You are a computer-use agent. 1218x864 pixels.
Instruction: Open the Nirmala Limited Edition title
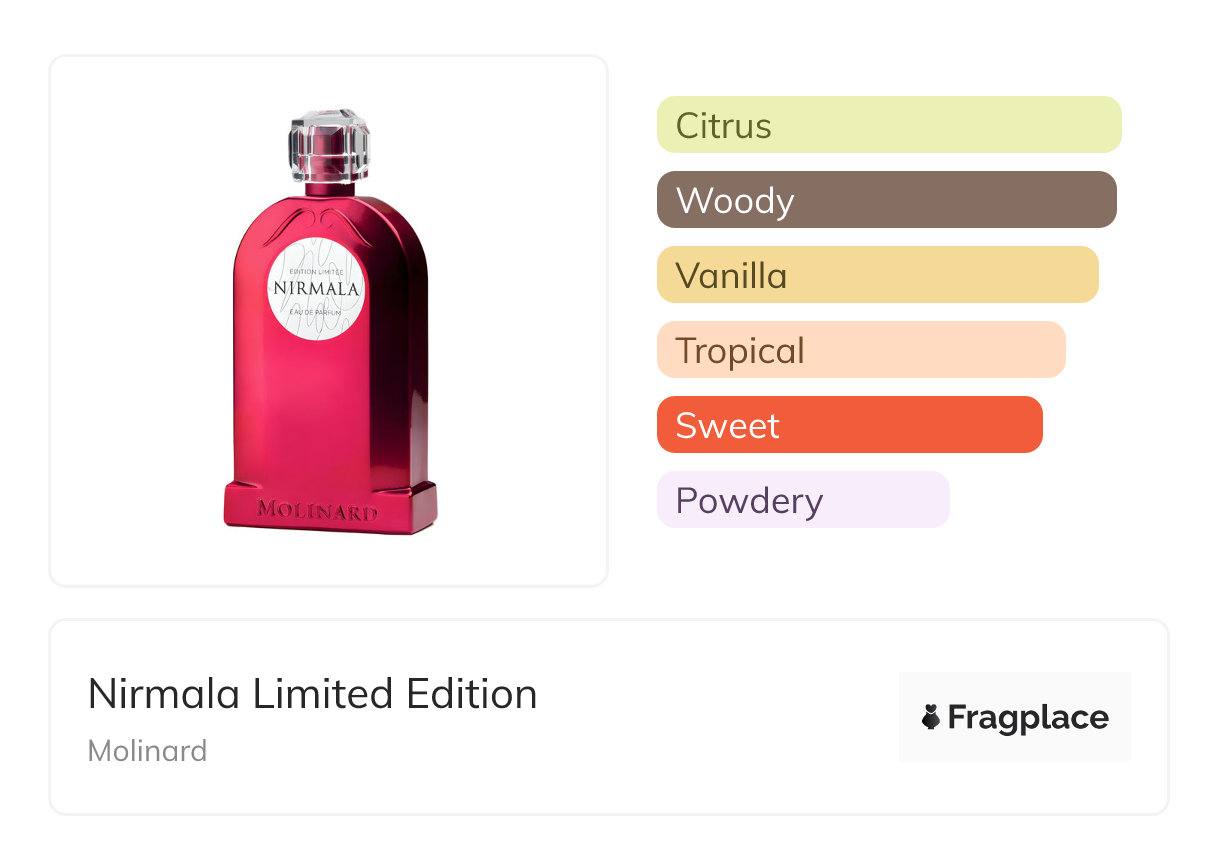tap(312, 694)
